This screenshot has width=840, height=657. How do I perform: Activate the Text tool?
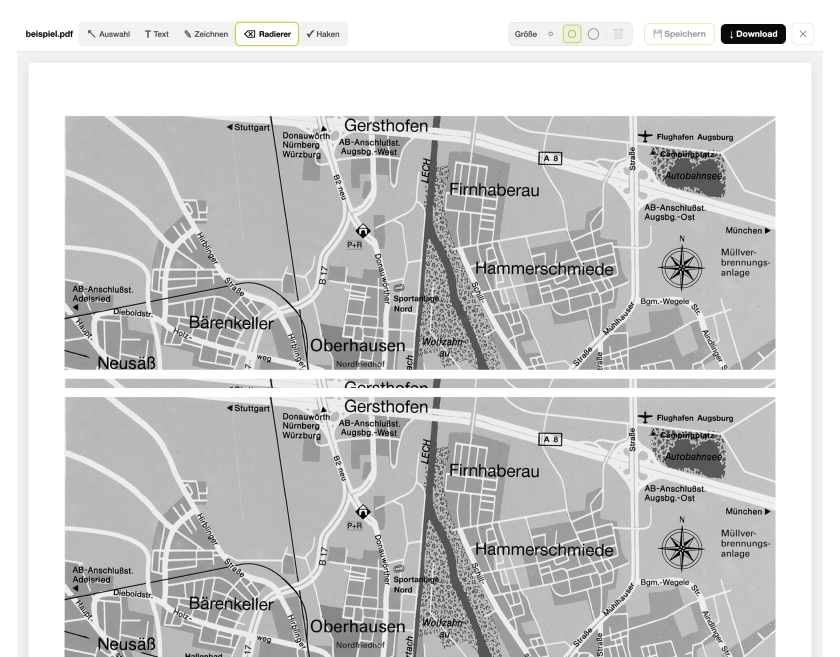click(156, 34)
